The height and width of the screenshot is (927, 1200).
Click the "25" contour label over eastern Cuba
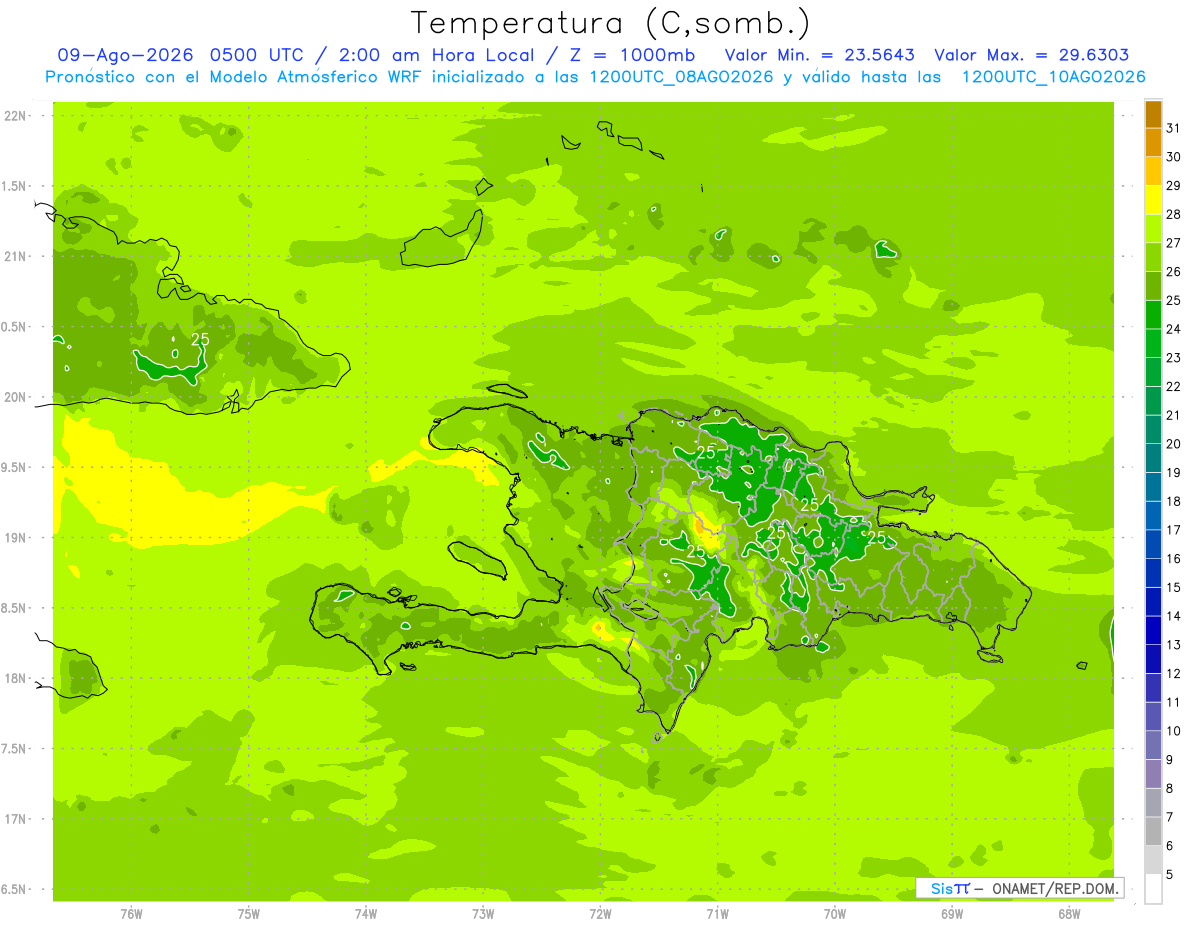point(200,340)
